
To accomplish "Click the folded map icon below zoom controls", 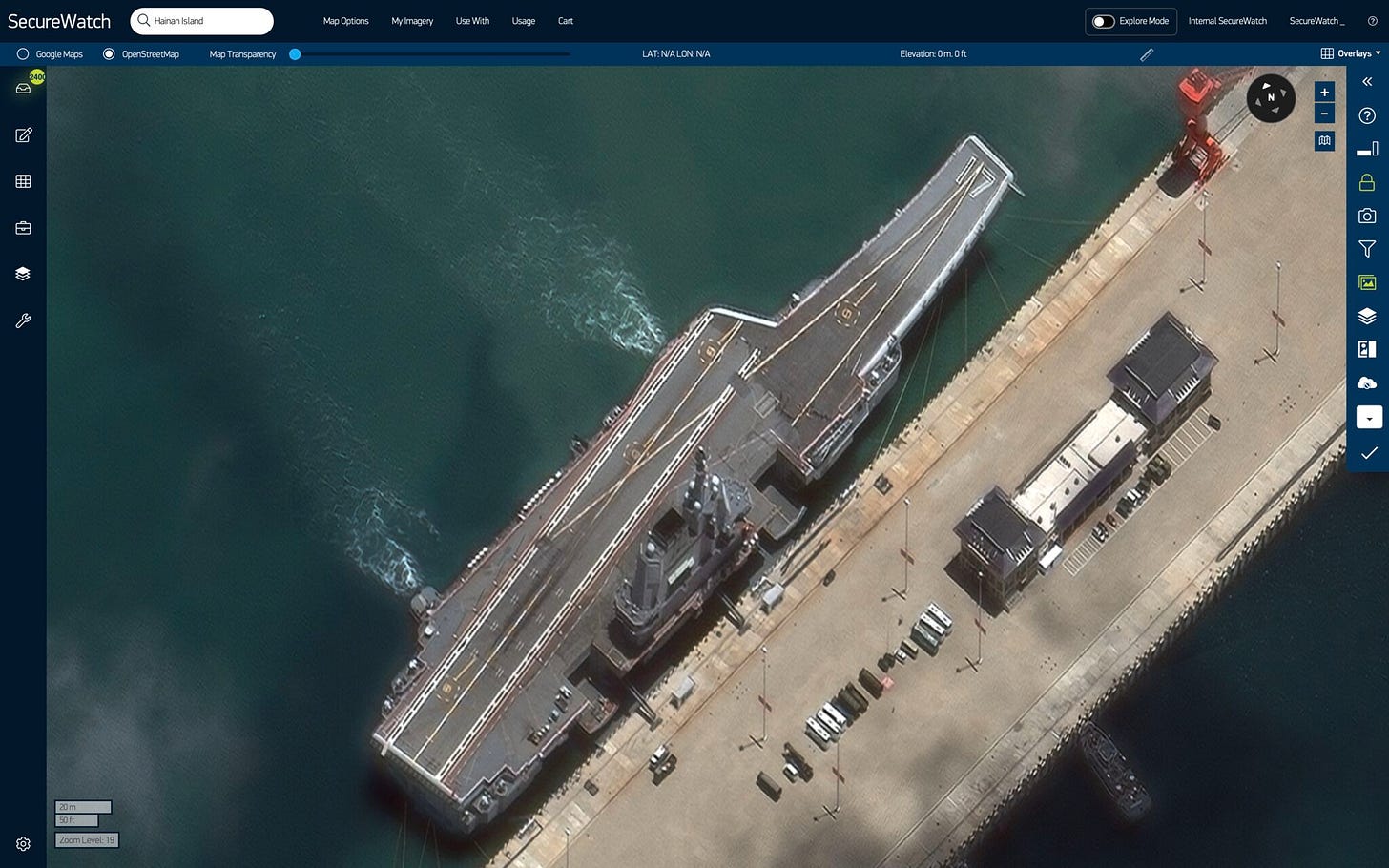I will click(x=1324, y=140).
